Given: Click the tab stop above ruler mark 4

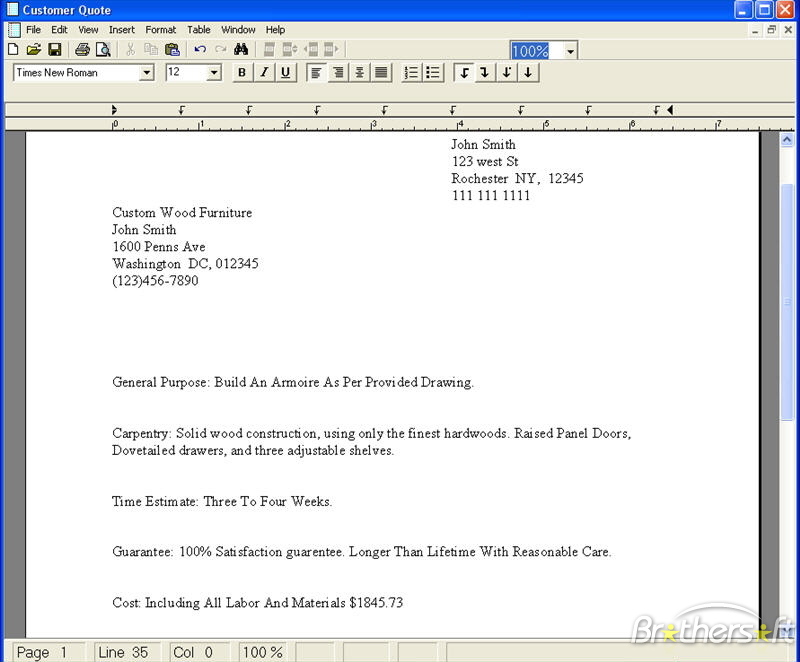Looking at the screenshot, I should coord(453,110).
